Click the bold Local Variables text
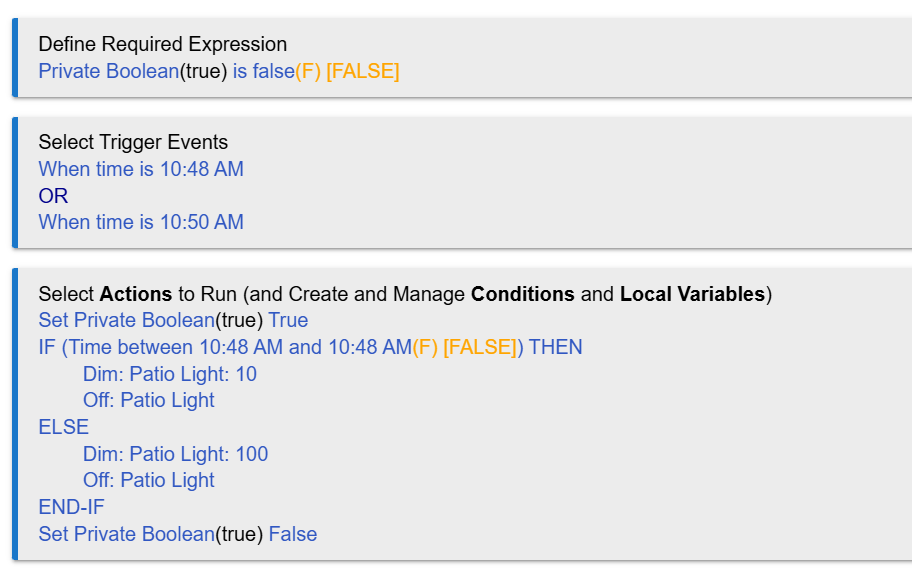Viewport: 912px width, 575px height. point(692,294)
